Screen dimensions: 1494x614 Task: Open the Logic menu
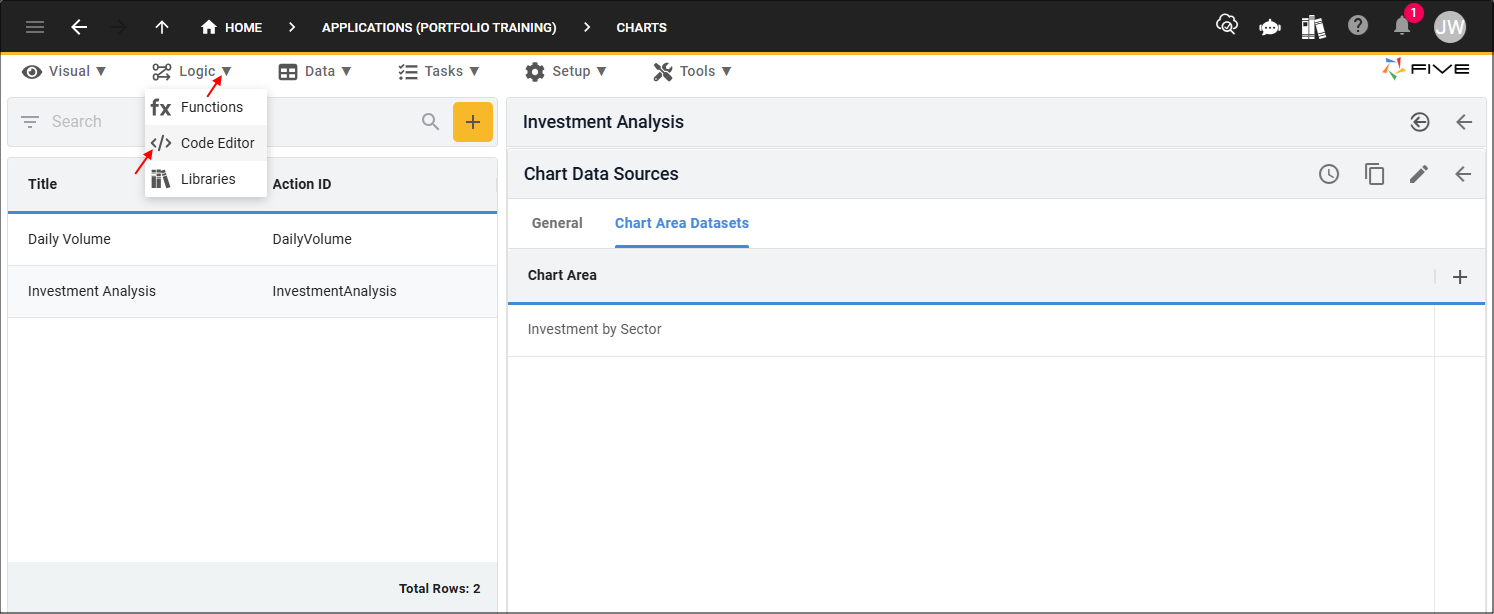pyautogui.click(x=192, y=71)
